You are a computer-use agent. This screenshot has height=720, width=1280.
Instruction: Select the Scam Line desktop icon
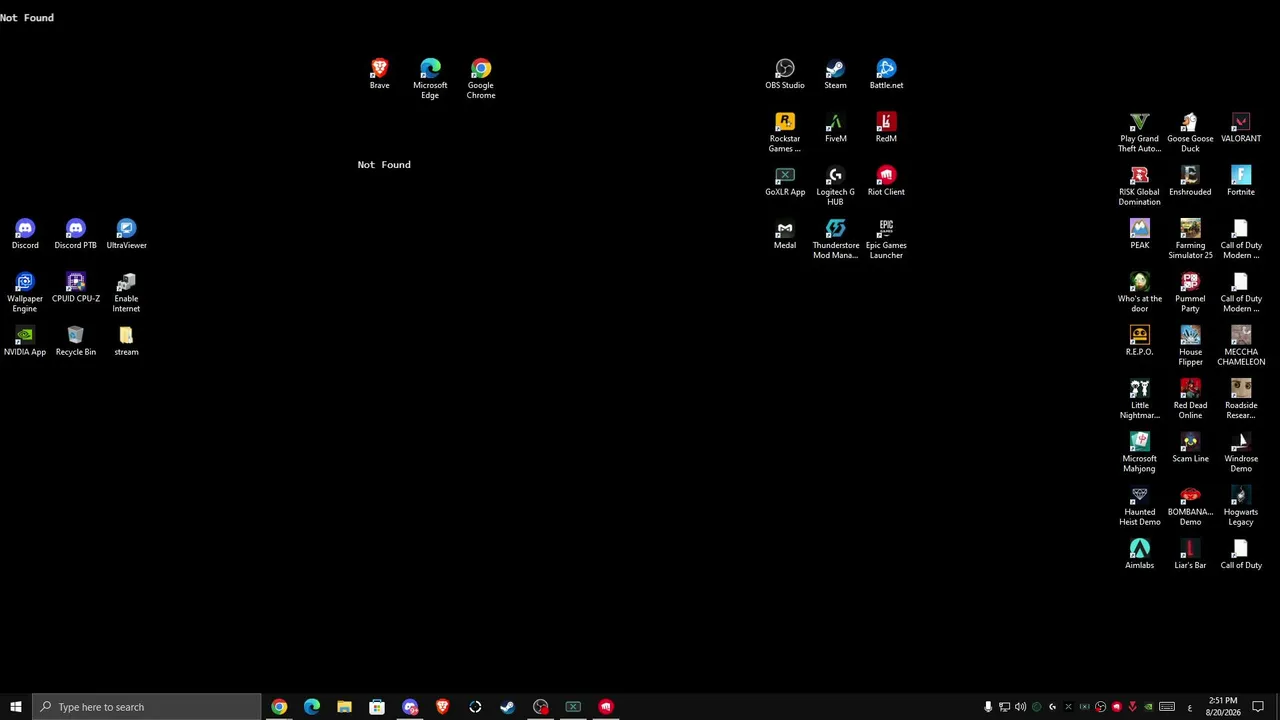[1190, 447]
